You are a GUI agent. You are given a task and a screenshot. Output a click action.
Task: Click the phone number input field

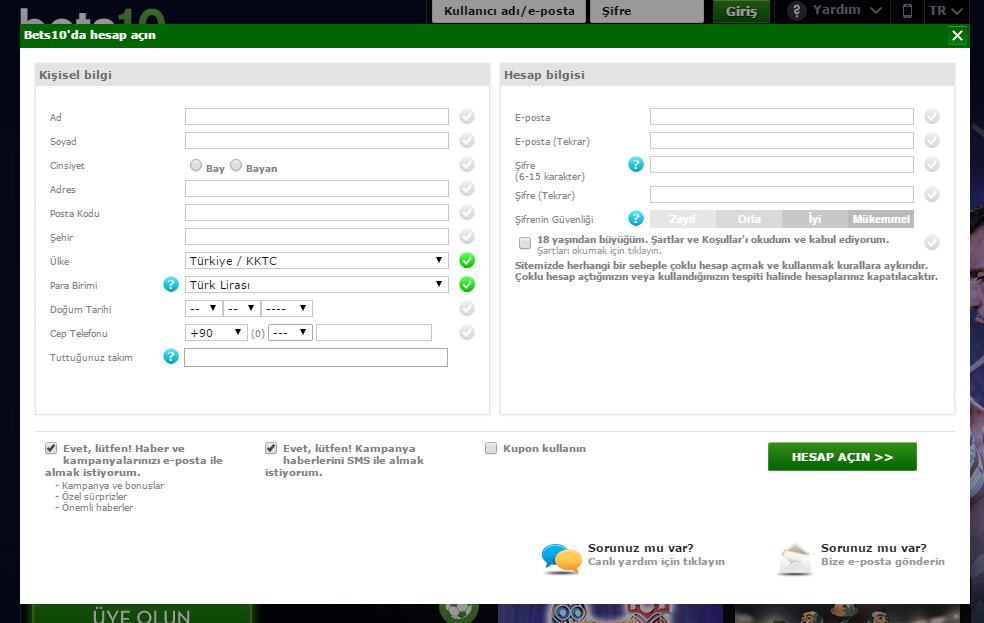pos(374,333)
